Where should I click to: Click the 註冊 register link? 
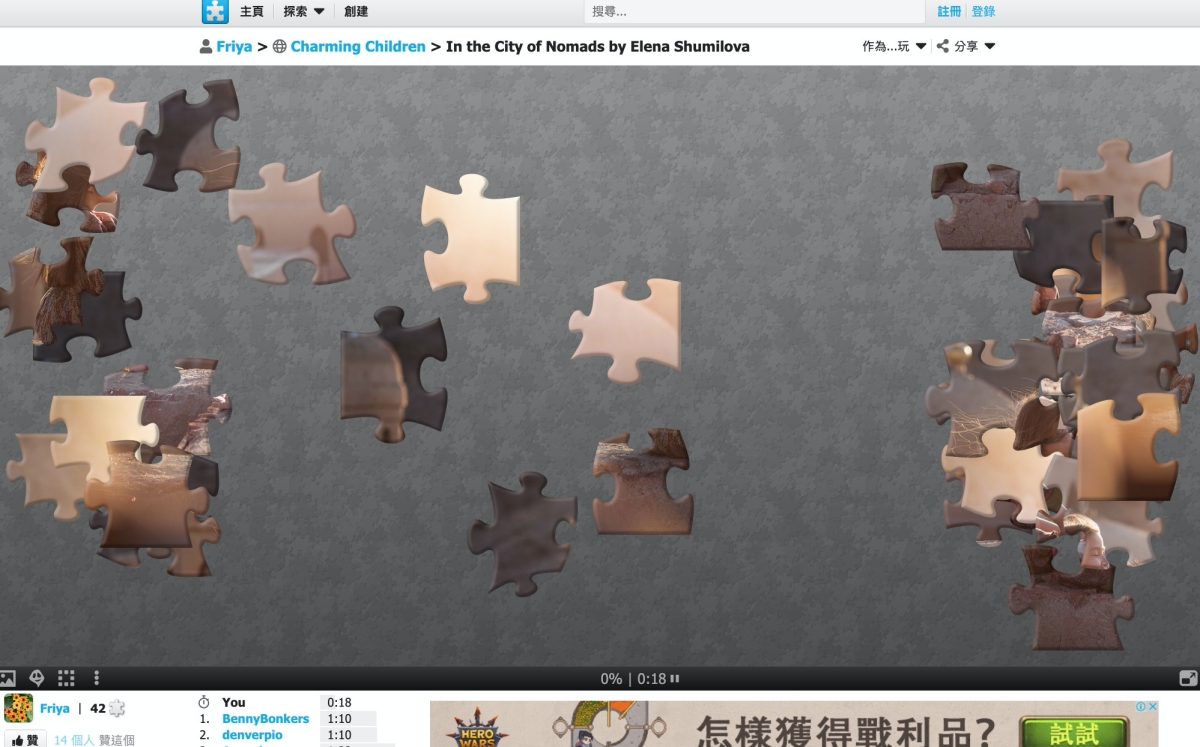pos(949,12)
